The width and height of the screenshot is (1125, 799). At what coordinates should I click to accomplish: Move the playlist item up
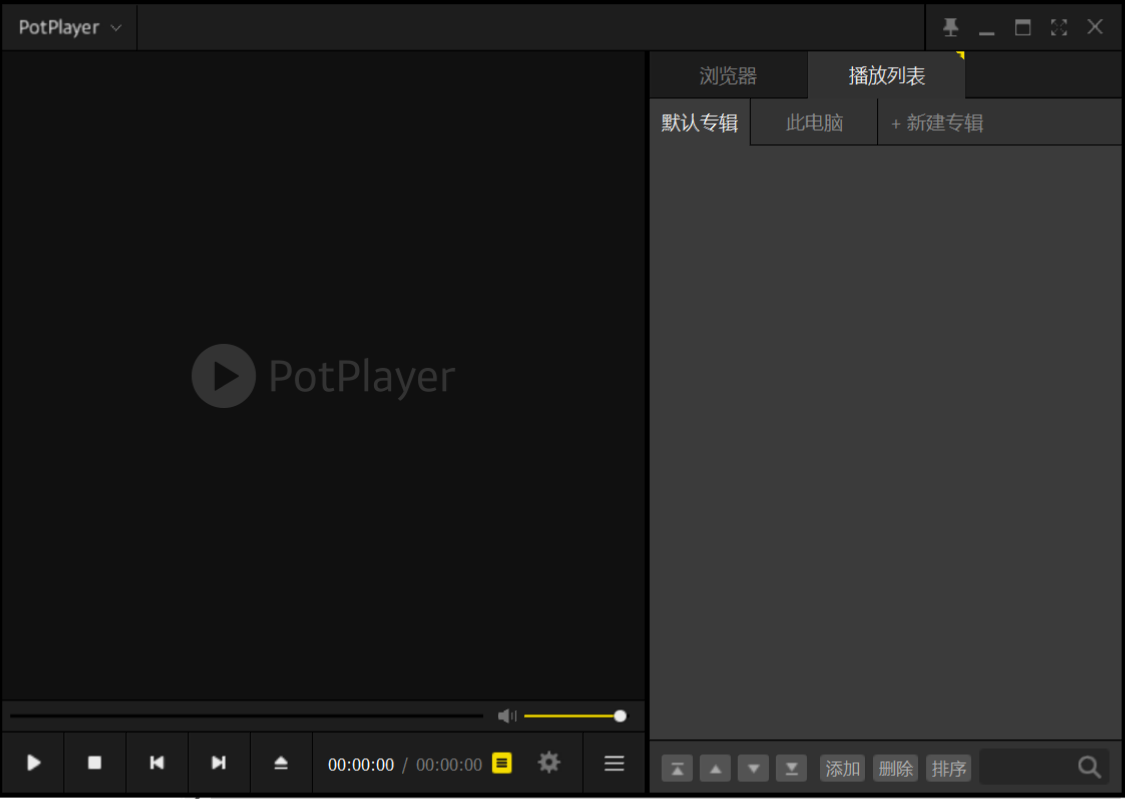click(x=715, y=768)
